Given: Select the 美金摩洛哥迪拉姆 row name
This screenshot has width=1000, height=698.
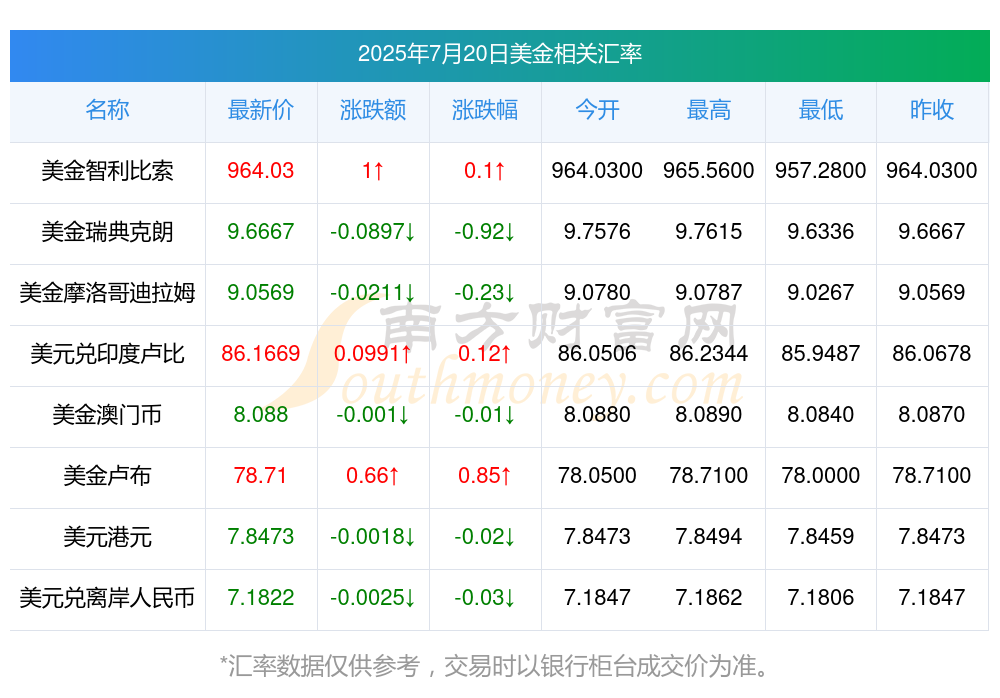Looking at the screenshot, I should (x=107, y=293).
